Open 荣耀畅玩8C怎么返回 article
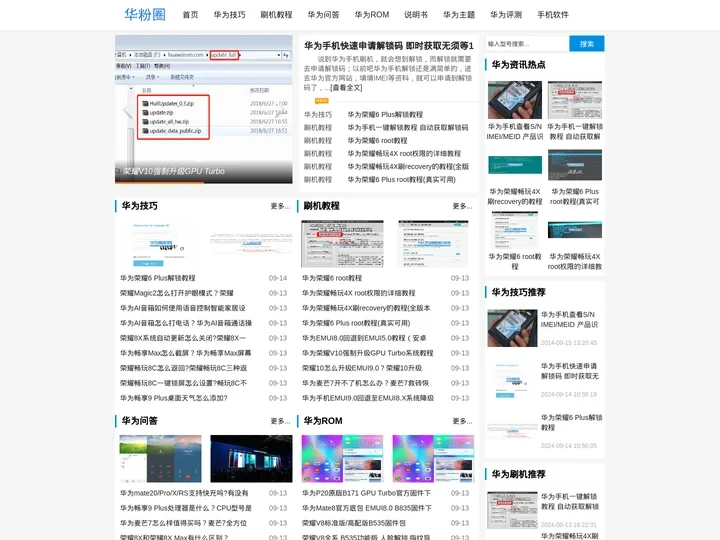Screen dimensions: 720x540 (x=184, y=368)
